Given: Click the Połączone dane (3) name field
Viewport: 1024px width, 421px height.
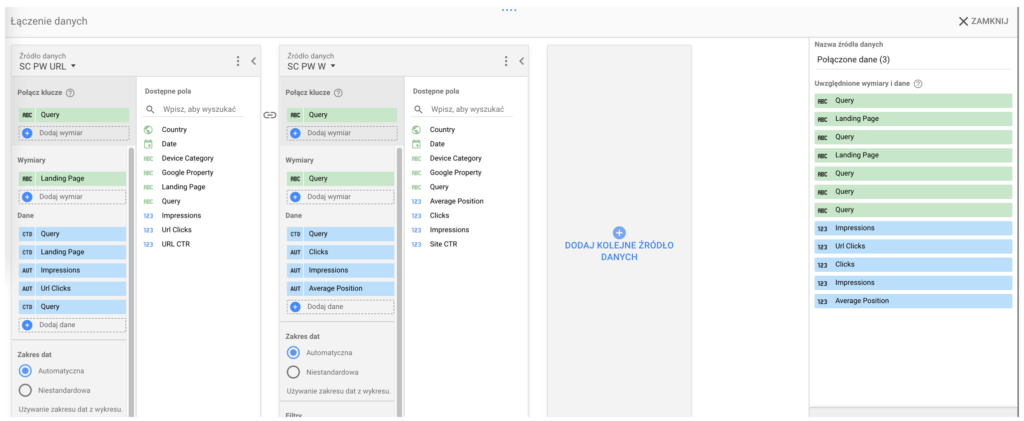Looking at the screenshot, I should click(x=912, y=59).
